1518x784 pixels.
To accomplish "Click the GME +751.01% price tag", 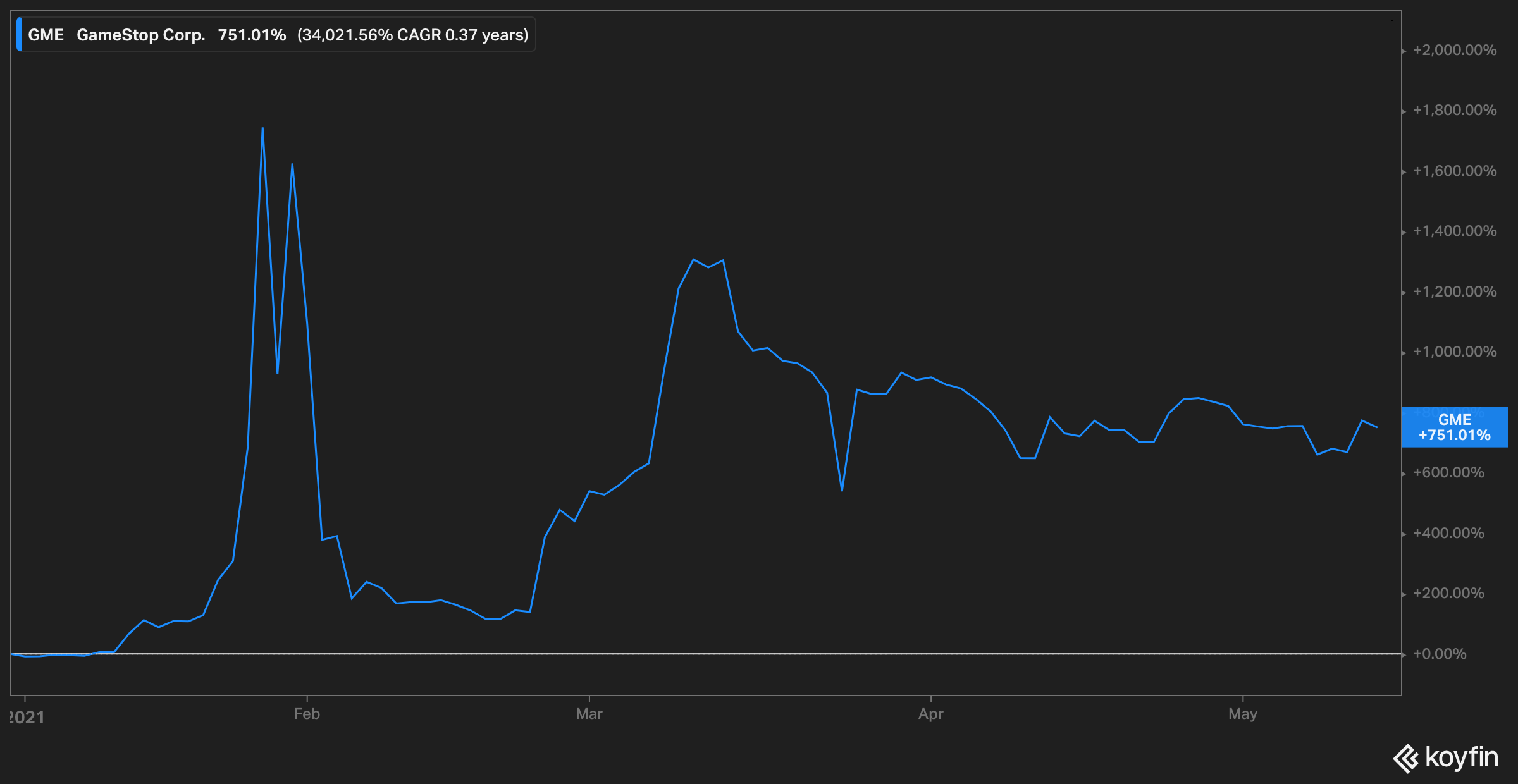I will [1454, 427].
